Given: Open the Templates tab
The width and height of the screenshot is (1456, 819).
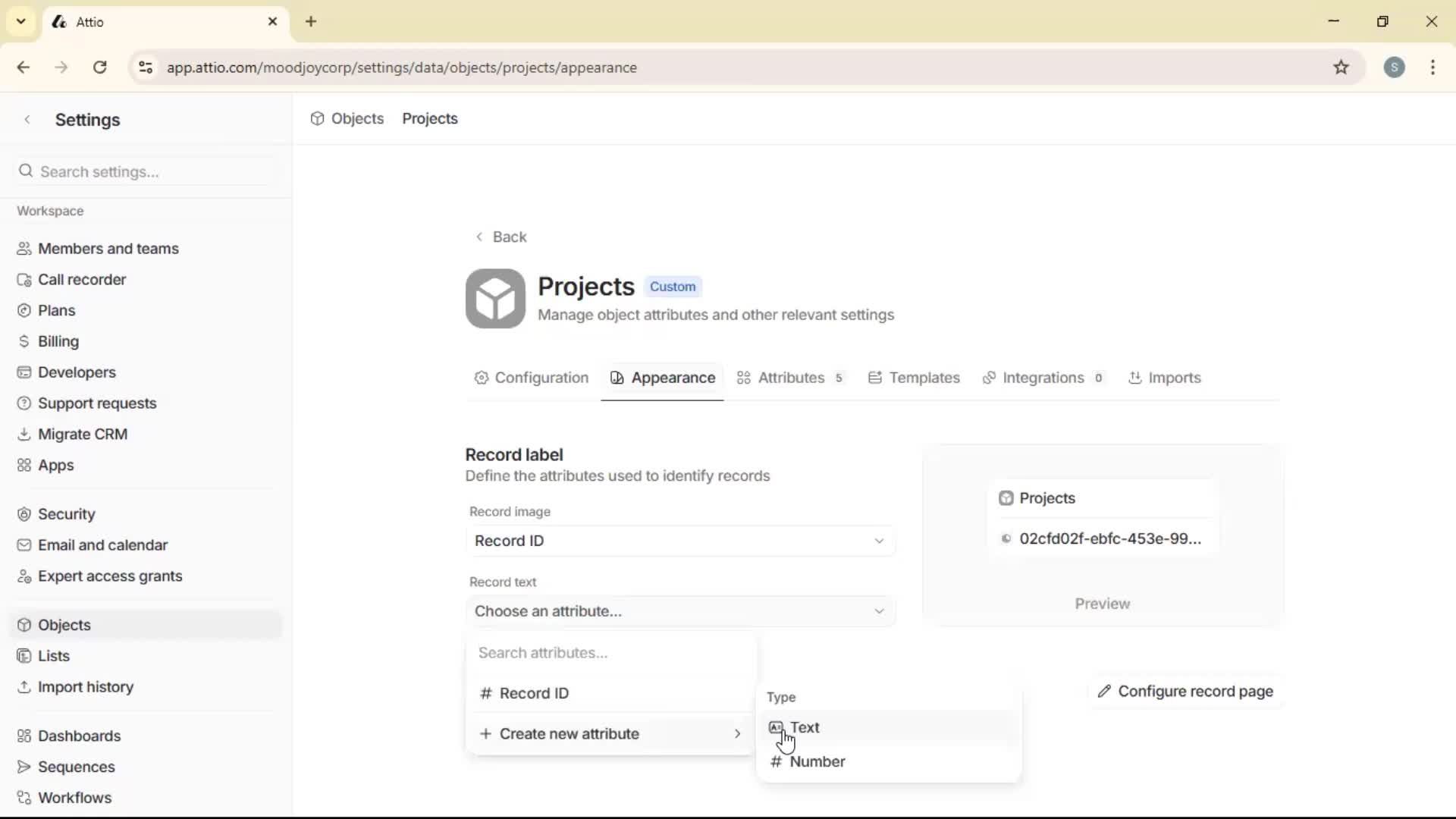Looking at the screenshot, I should tap(913, 377).
